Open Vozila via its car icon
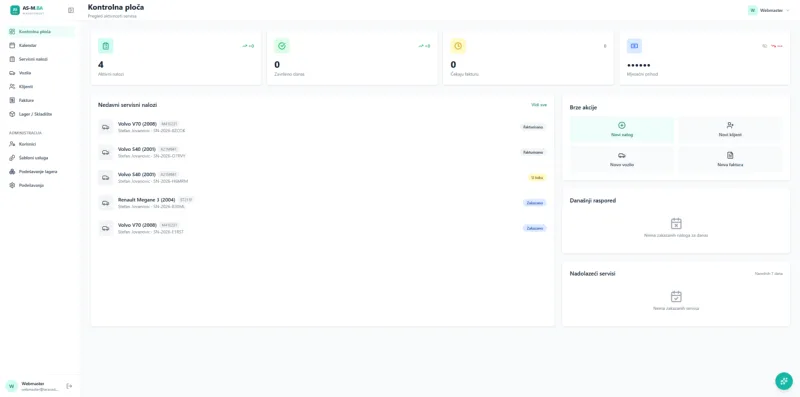 [12, 73]
